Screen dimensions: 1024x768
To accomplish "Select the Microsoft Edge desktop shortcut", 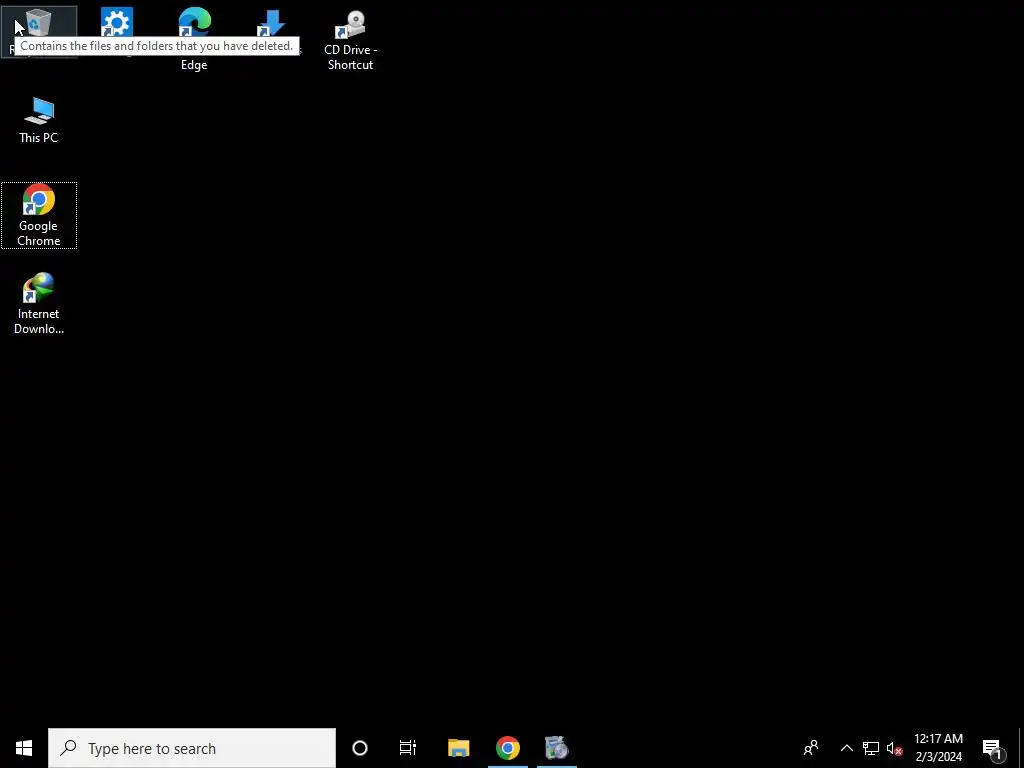I will (194, 24).
